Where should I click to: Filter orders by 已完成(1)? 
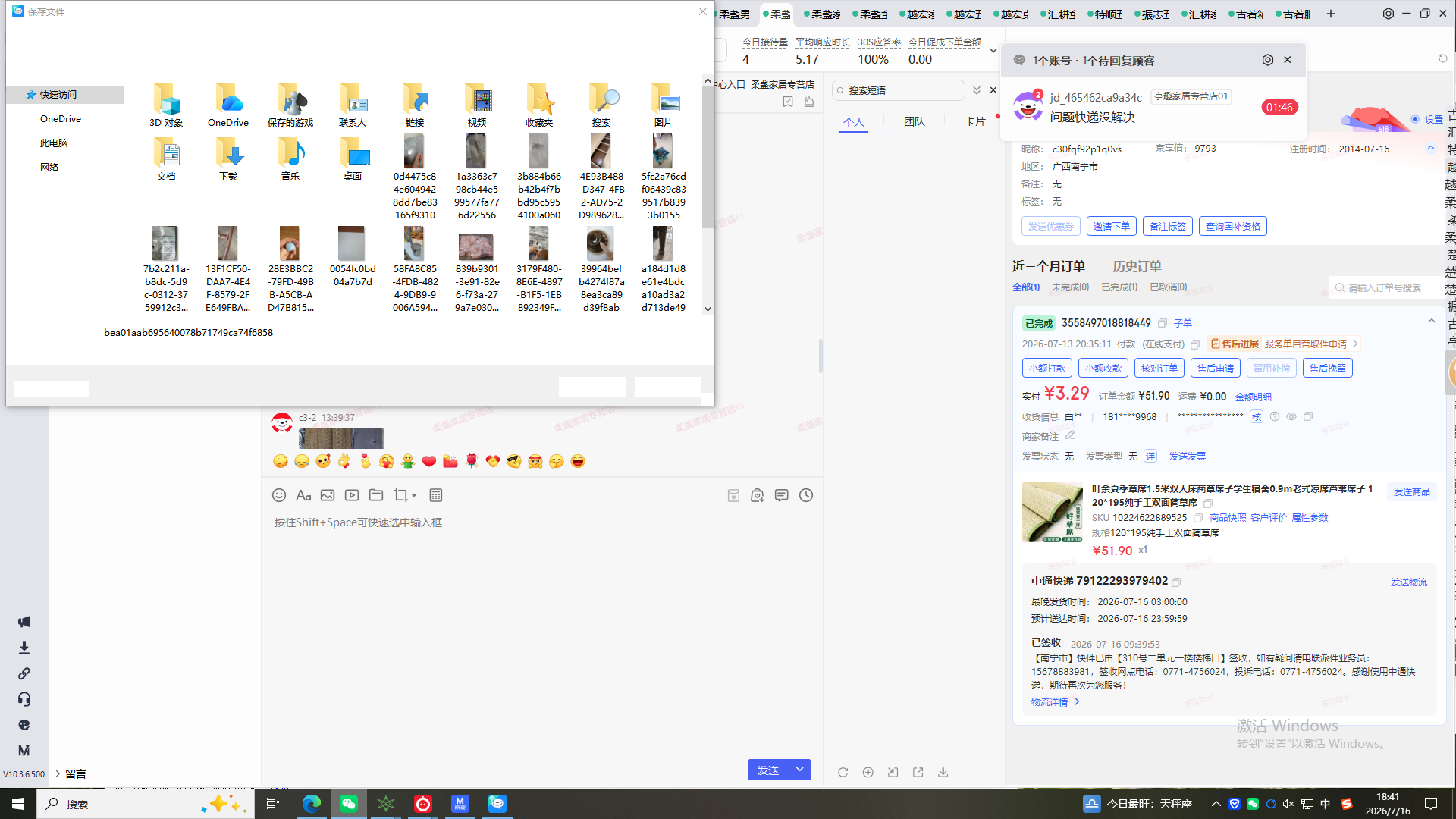click(1119, 287)
